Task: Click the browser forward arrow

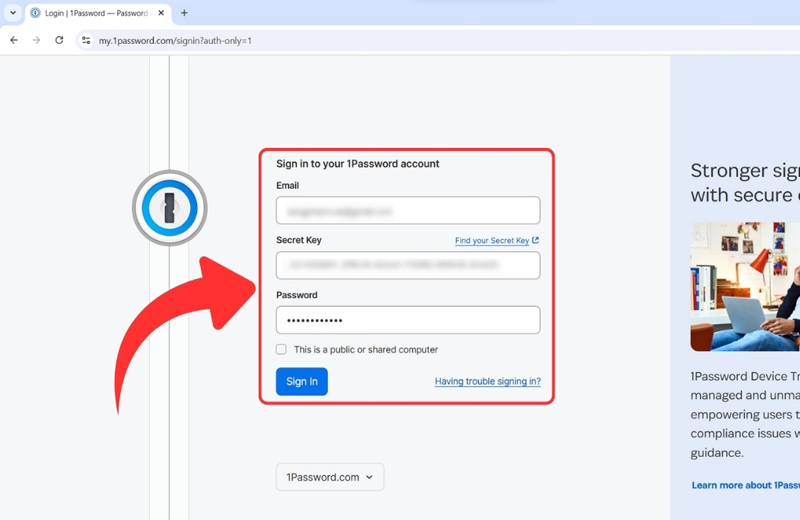Action: pyautogui.click(x=36, y=40)
